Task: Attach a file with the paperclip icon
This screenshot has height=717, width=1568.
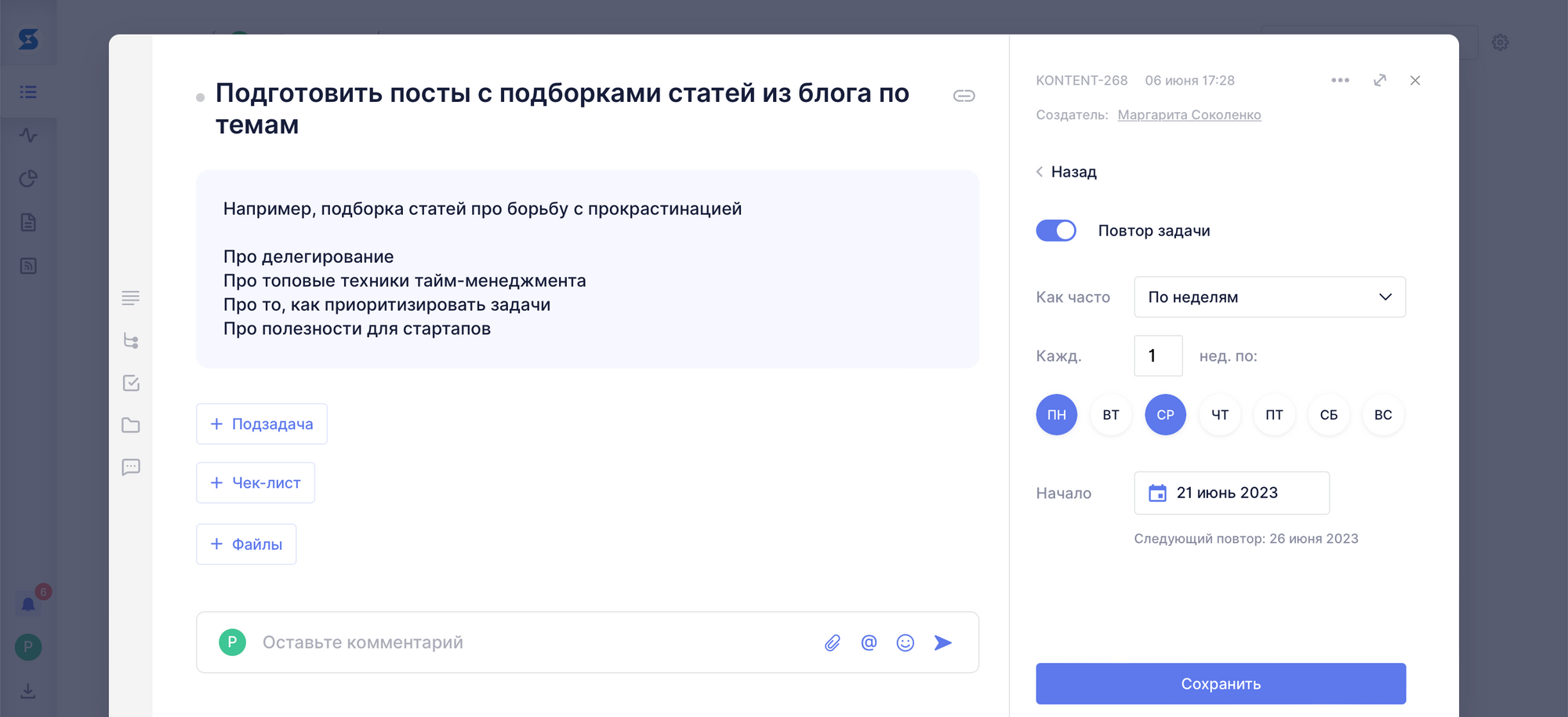Action: [833, 643]
